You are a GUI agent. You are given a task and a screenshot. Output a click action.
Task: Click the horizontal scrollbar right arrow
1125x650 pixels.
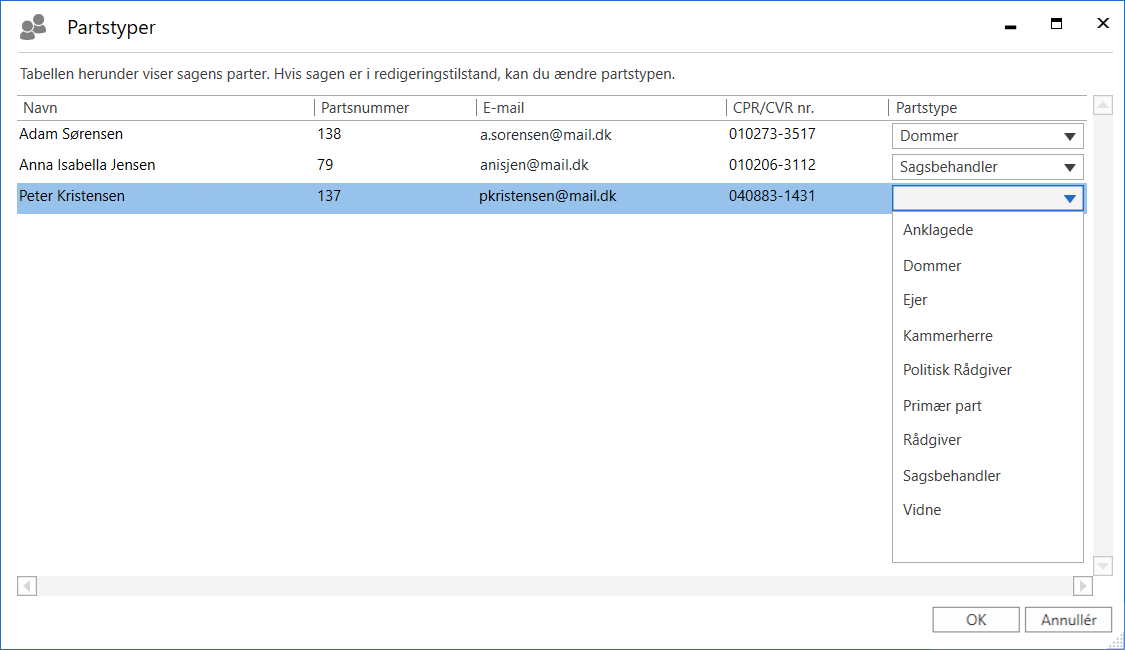pyautogui.click(x=1082, y=586)
